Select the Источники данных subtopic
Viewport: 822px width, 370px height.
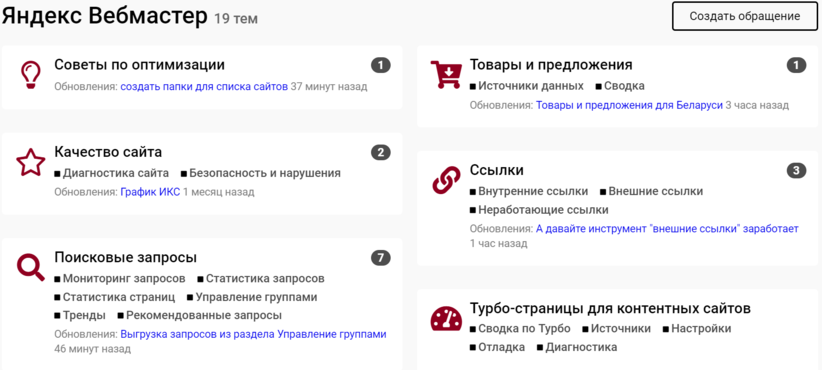click(526, 86)
